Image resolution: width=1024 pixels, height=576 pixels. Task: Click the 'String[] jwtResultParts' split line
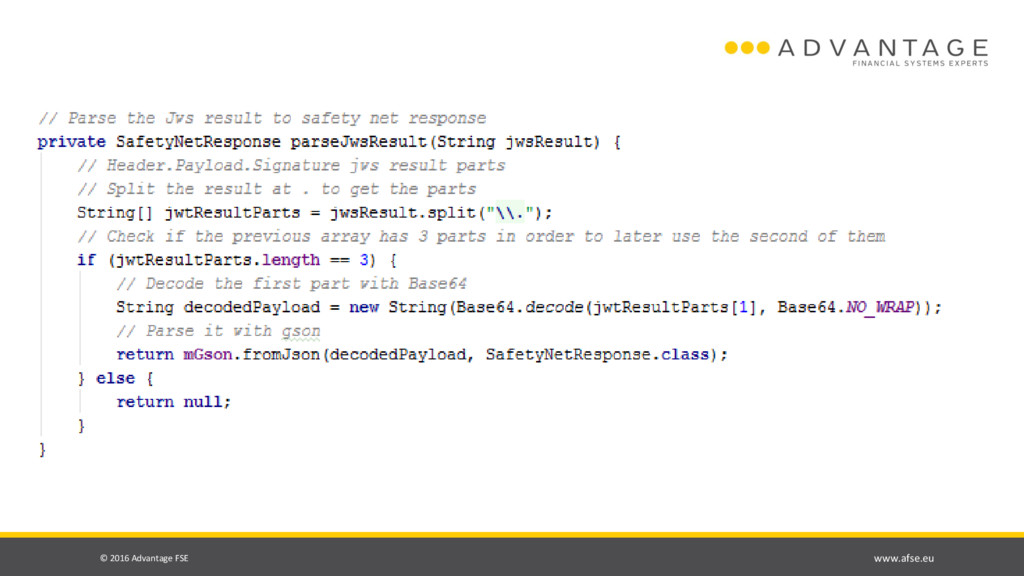(315, 213)
